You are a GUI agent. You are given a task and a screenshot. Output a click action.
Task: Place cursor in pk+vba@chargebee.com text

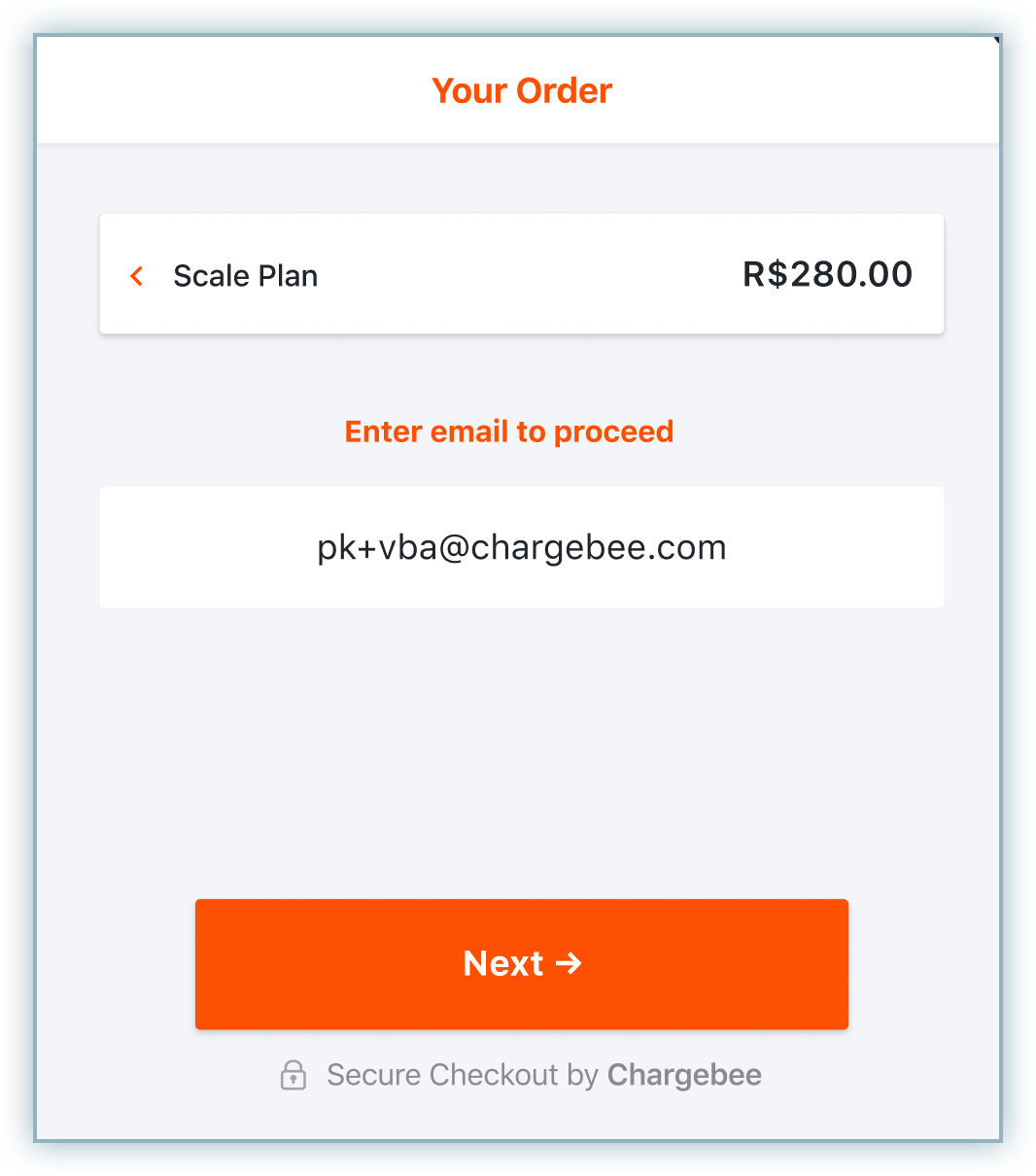coord(522,548)
